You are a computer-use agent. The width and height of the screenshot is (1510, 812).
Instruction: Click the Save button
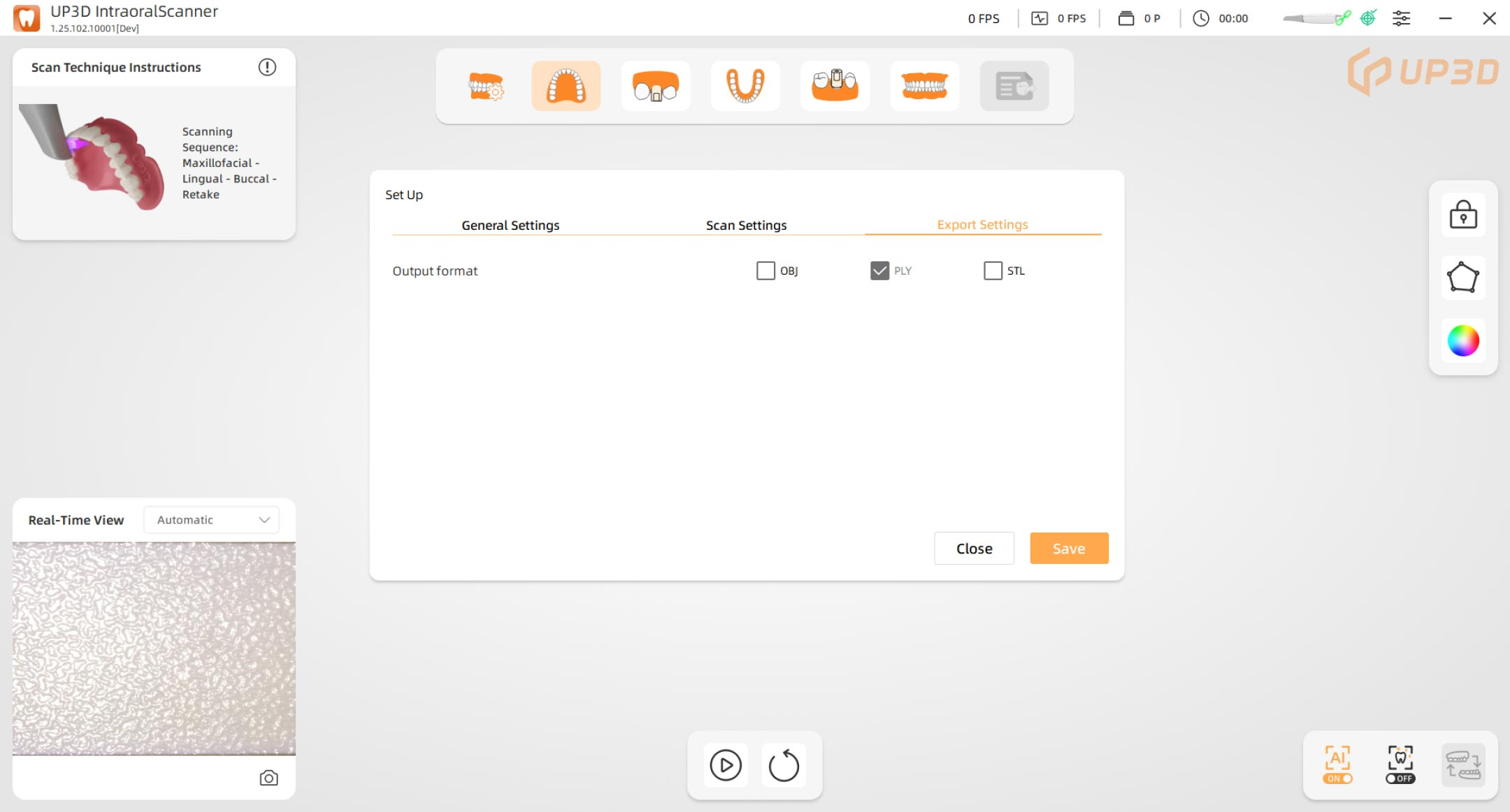pos(1068,549)
